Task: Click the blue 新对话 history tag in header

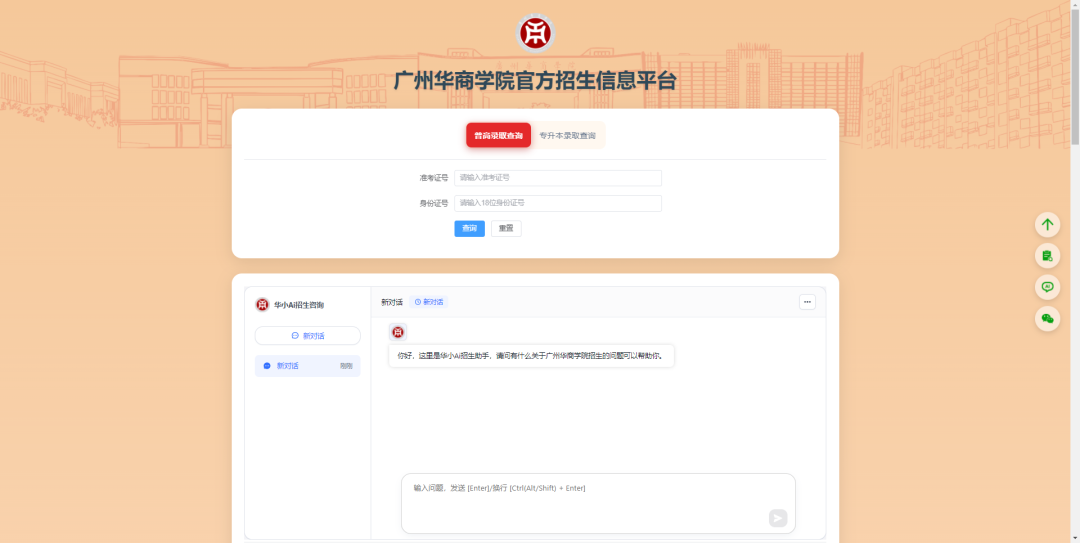Action: (428, 302)
